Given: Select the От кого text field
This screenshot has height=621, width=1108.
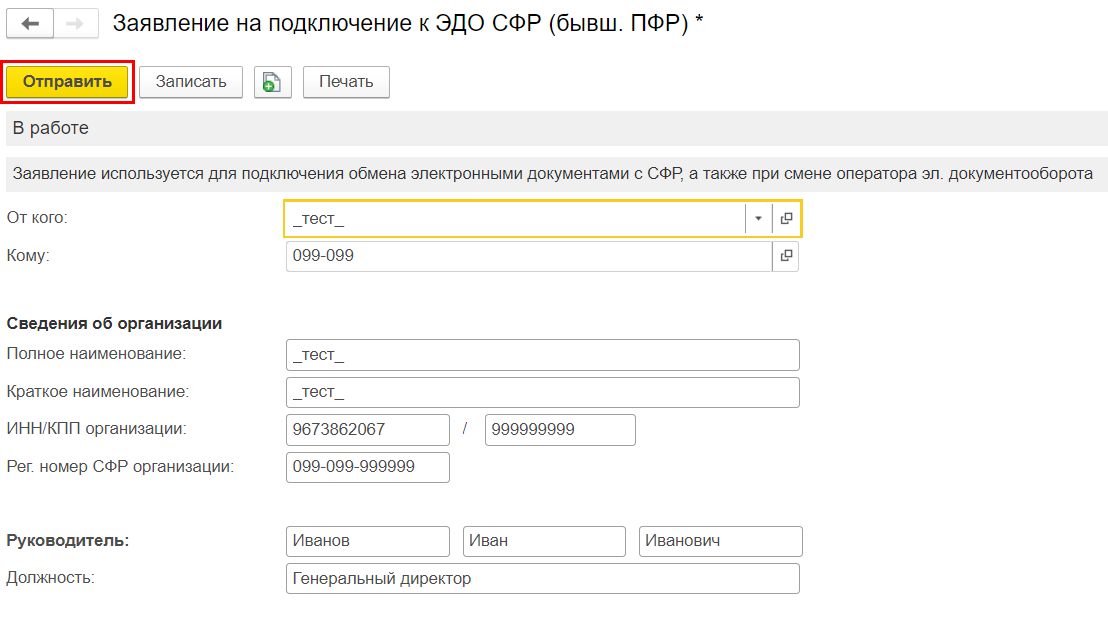Looking at the screenshot, I should coord(514,218).
